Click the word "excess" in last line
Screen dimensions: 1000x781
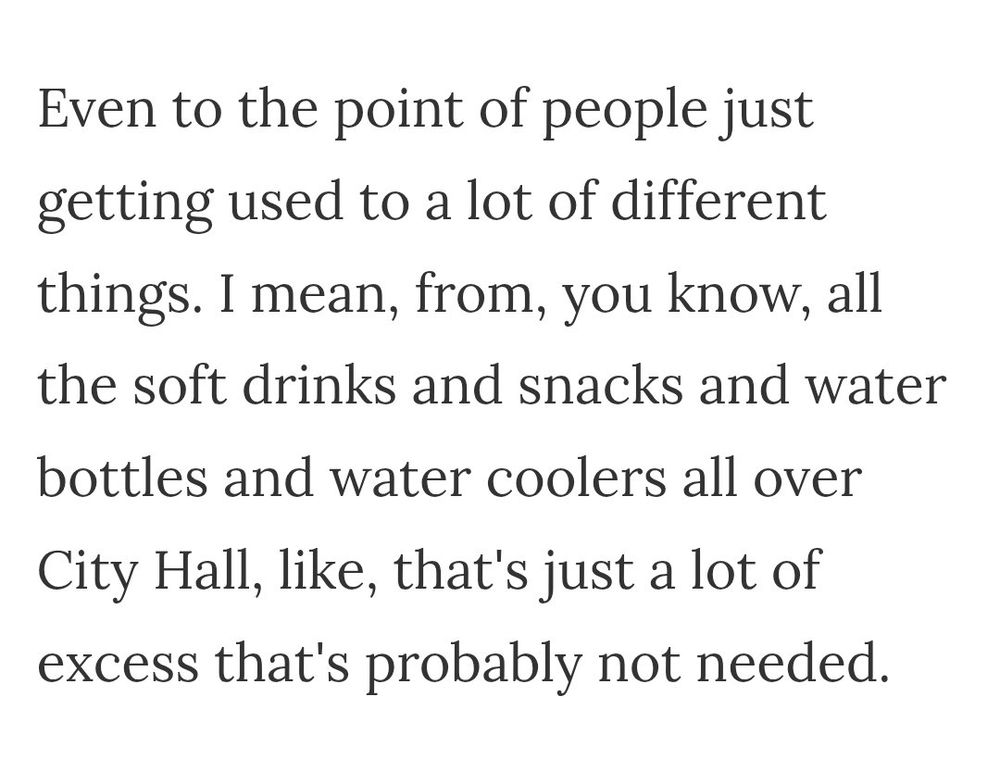pos(119,666)
